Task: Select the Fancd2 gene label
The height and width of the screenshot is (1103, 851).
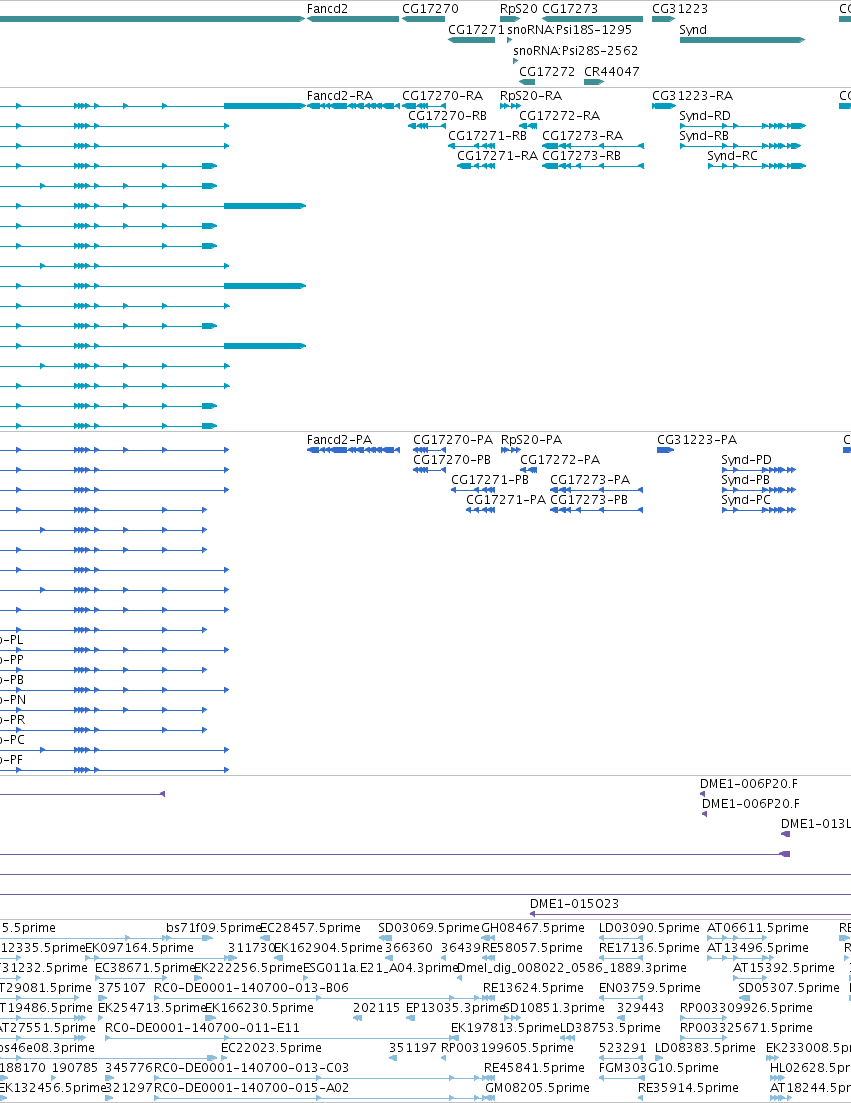Action: [x=327, y=9]
